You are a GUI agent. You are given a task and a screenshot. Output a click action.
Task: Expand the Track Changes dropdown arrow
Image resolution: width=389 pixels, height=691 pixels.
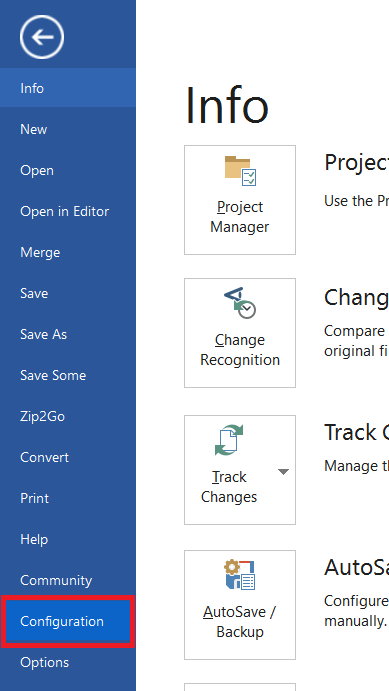coord(283,472)
